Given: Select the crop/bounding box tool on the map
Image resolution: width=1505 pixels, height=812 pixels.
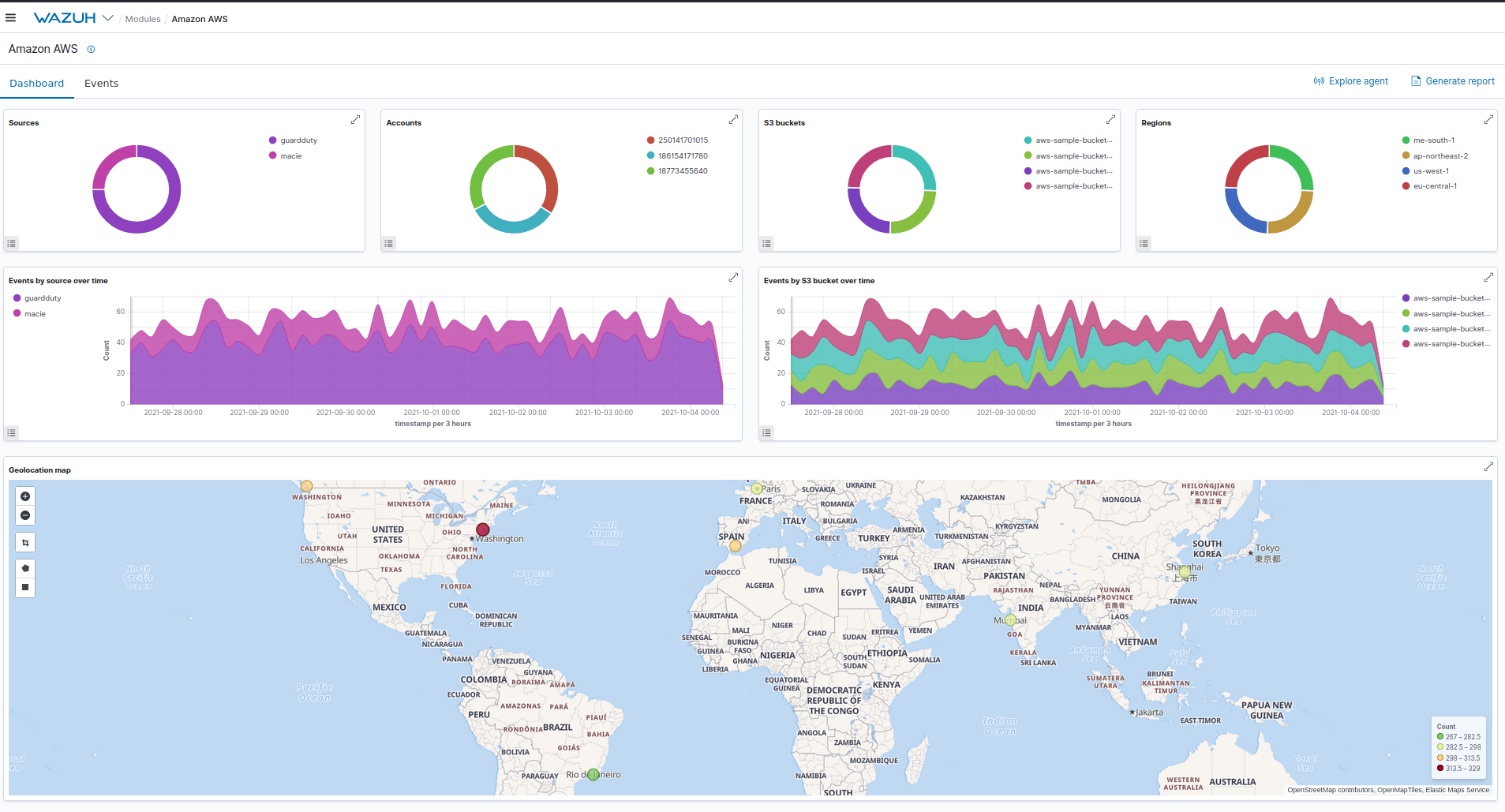Looking at the screenshot, I should [x=24, y=542].
